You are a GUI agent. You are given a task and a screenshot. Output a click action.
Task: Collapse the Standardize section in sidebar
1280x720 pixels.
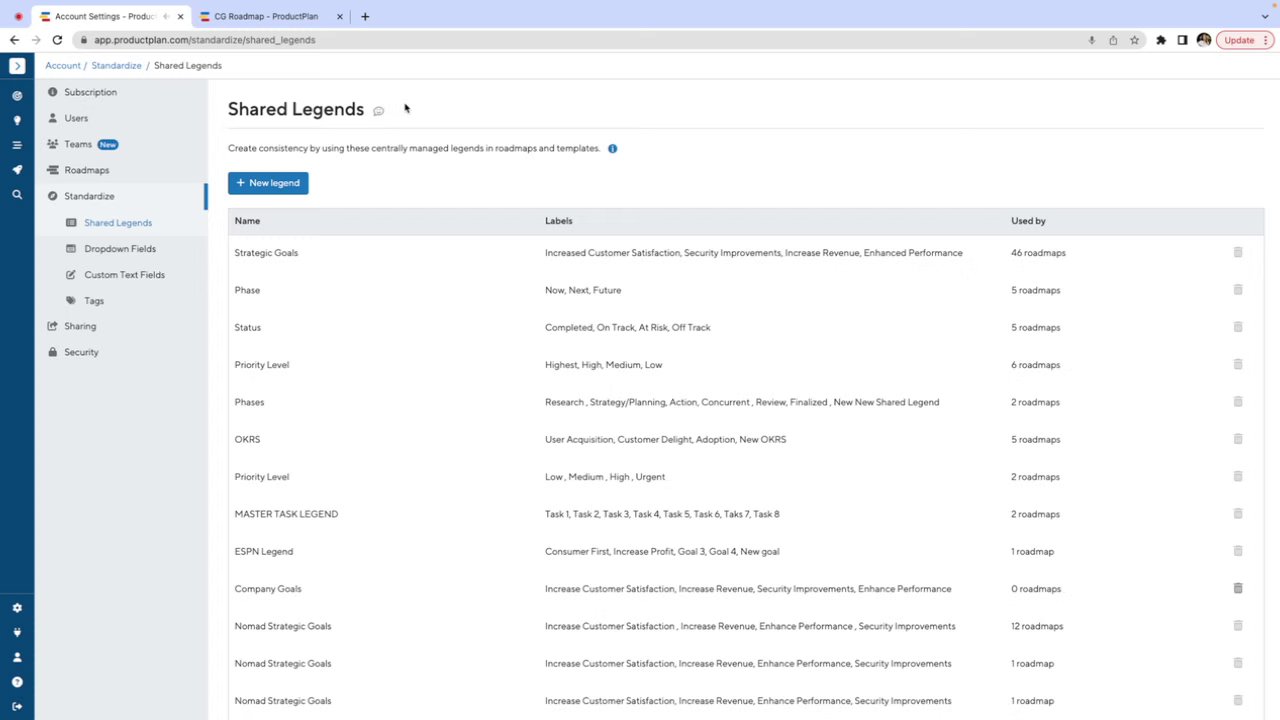[89, 197]
